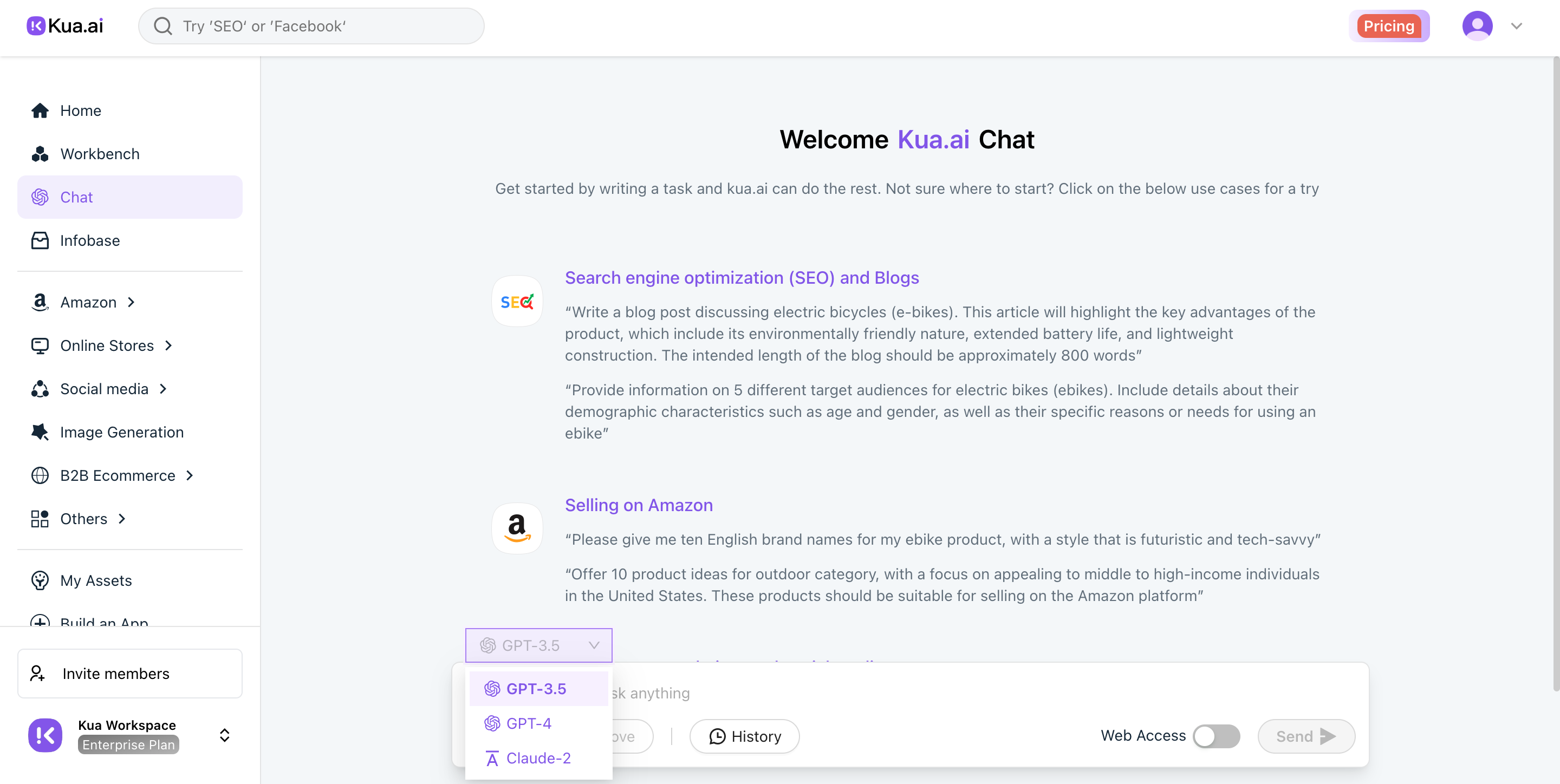Click the Amazon use case icon

pos(517,528)
